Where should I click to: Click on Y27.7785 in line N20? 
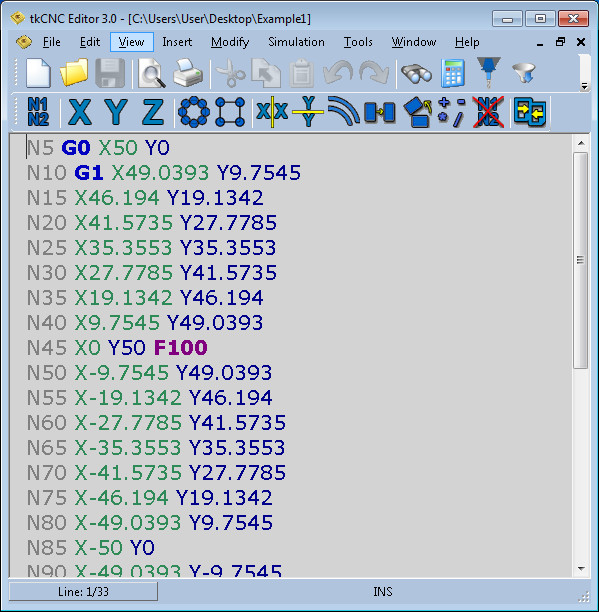[228, 223]
